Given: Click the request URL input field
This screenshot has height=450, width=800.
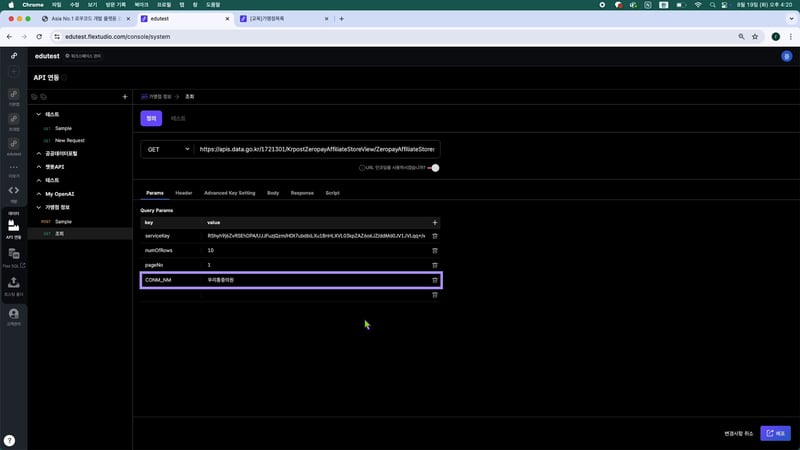Looking at the screenshot, I should (317, 149).
